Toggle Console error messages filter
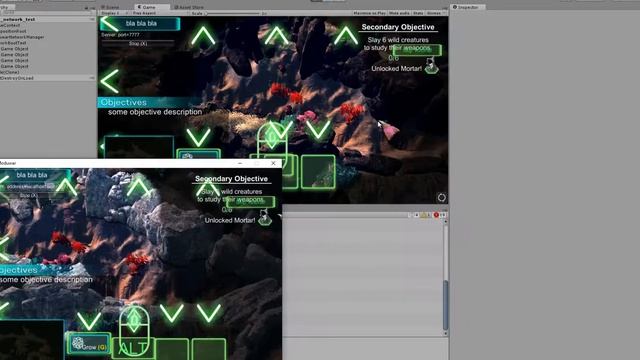The height and width of the screenshot is (360, 640). point(439,215)
